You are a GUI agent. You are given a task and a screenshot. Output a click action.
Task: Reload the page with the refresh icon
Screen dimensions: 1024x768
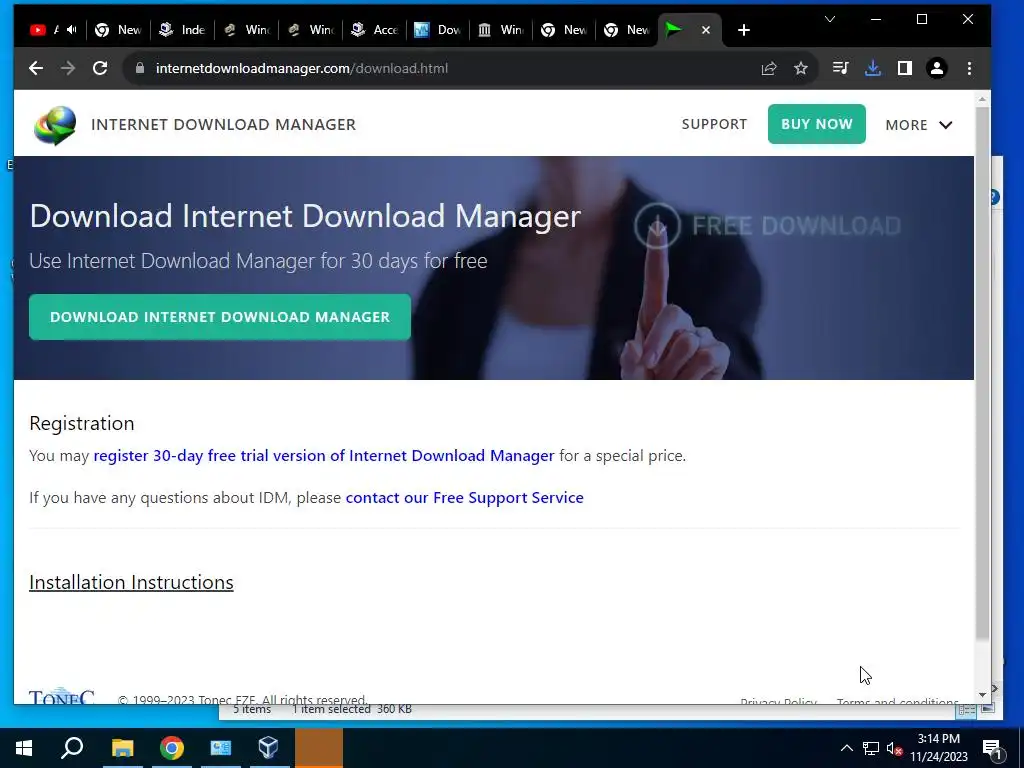tap(100, 68)
